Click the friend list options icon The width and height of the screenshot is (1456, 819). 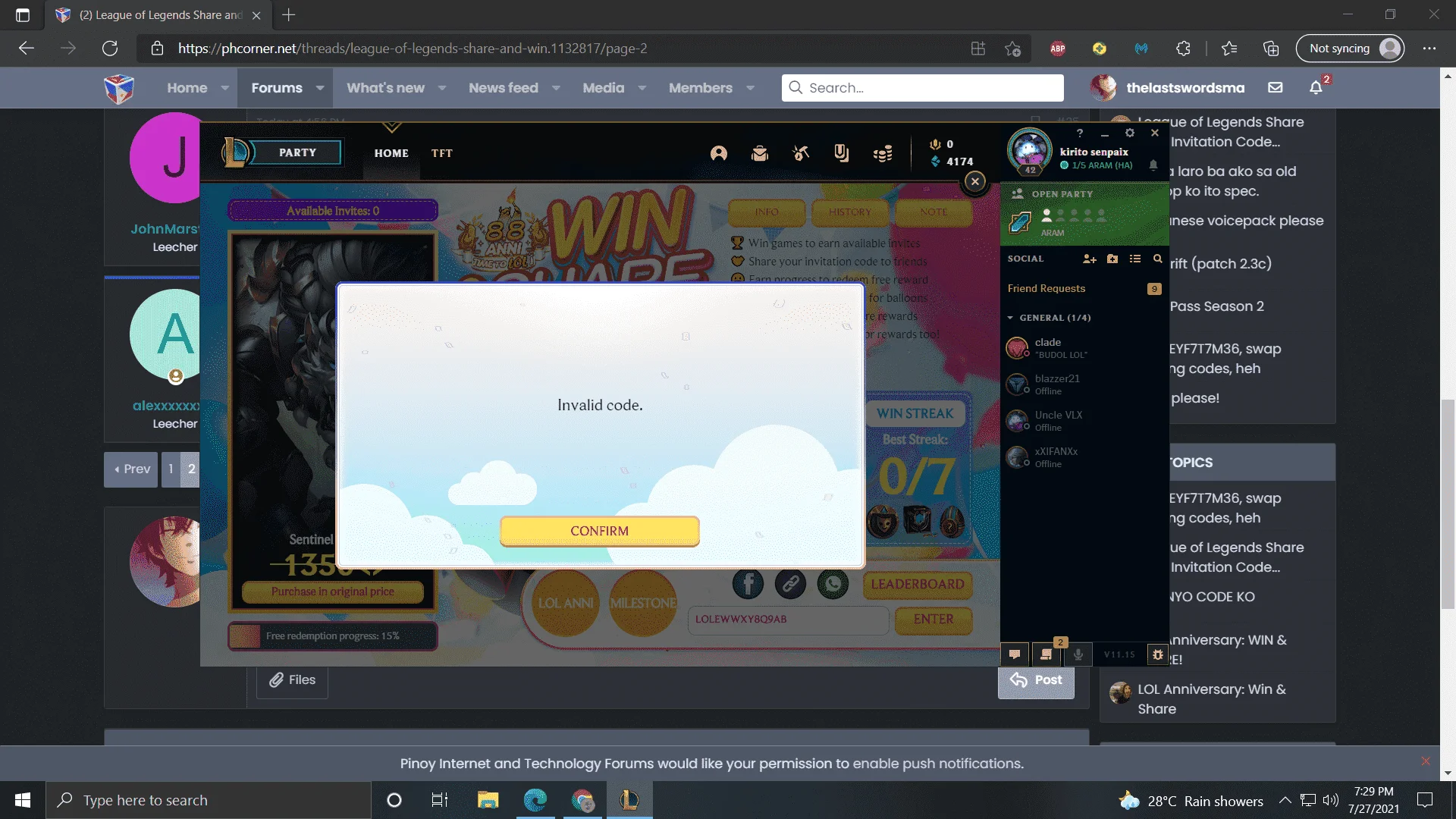tap(1135, 259)
